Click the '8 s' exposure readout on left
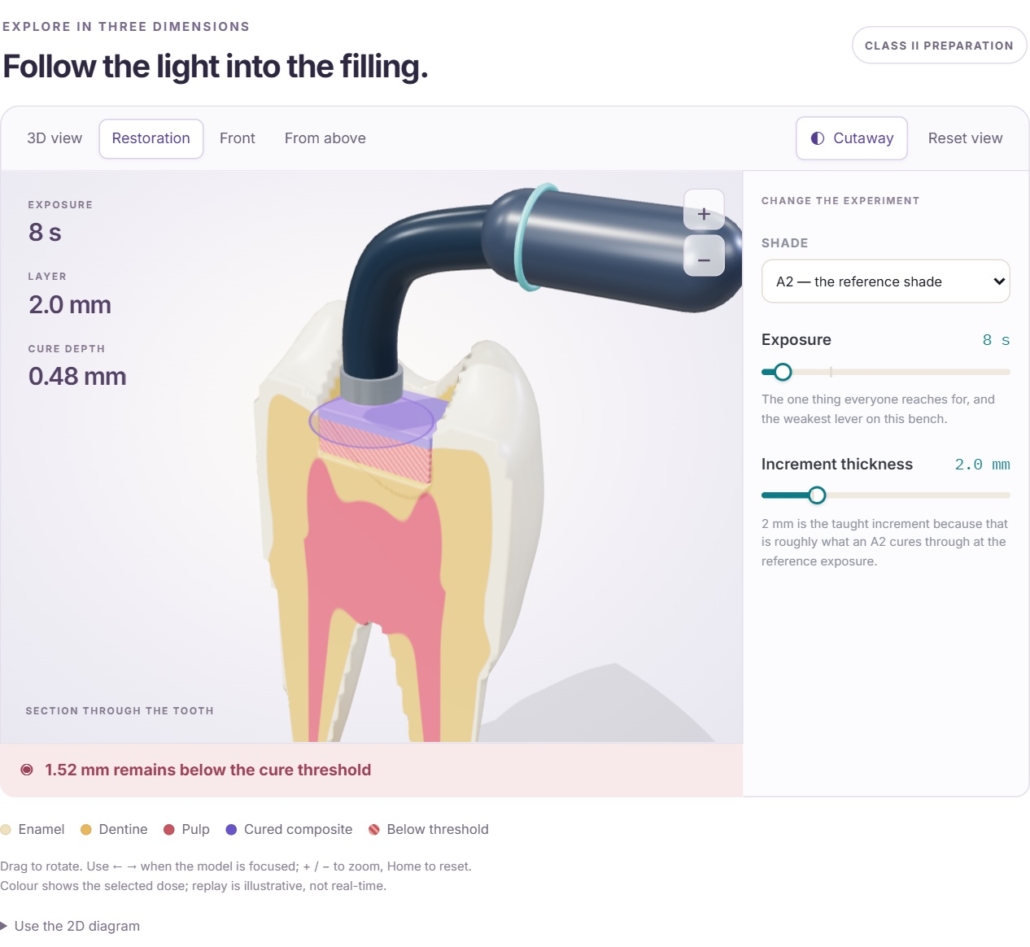Screen dimensions: 1030x947 click(45, 232)
